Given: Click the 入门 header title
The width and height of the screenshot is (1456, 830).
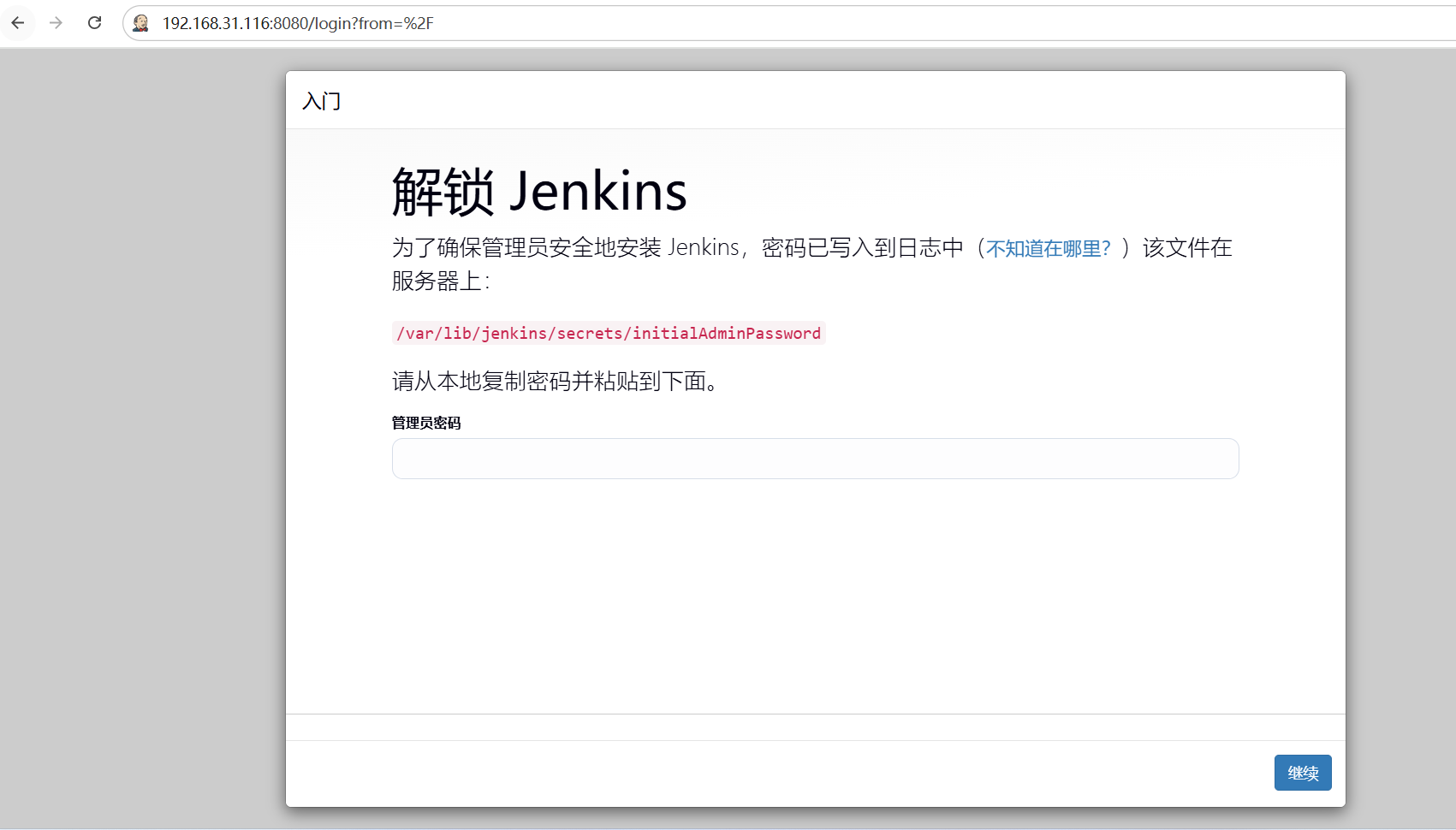Looking at the screenshot, I should [322, 101].
